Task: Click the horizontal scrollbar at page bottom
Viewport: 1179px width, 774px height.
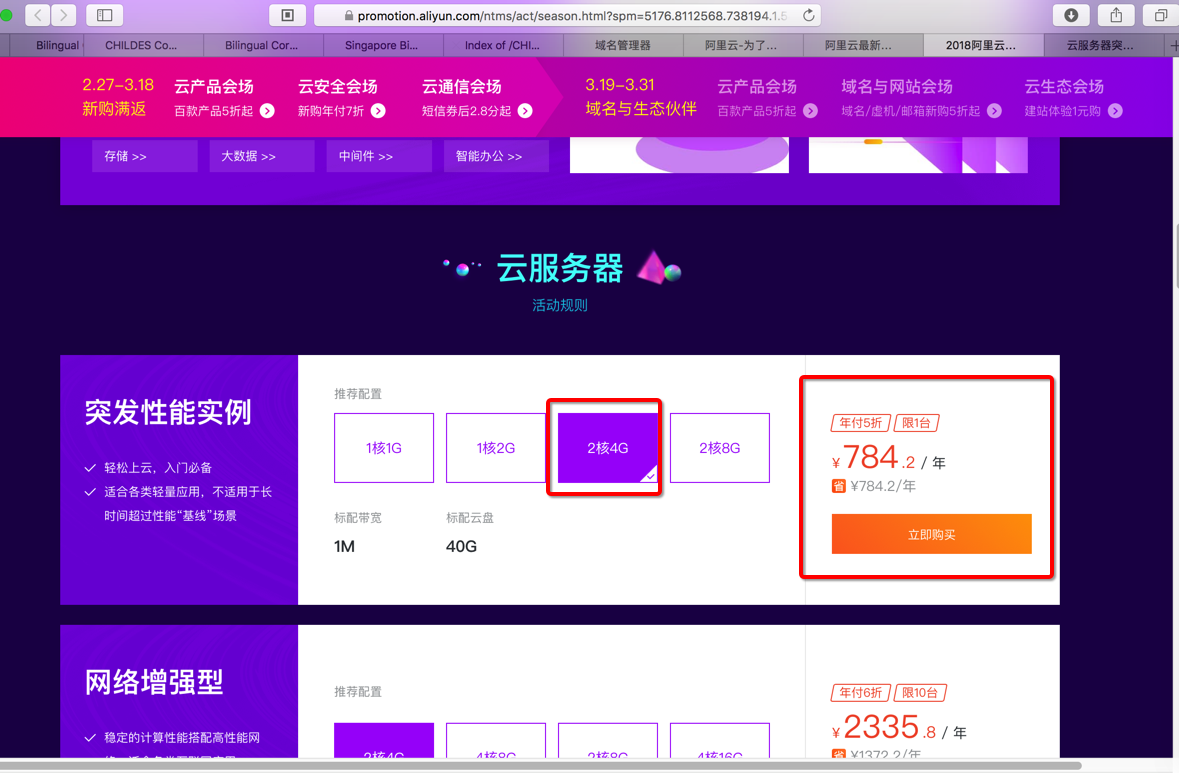Action: [541, 766]
